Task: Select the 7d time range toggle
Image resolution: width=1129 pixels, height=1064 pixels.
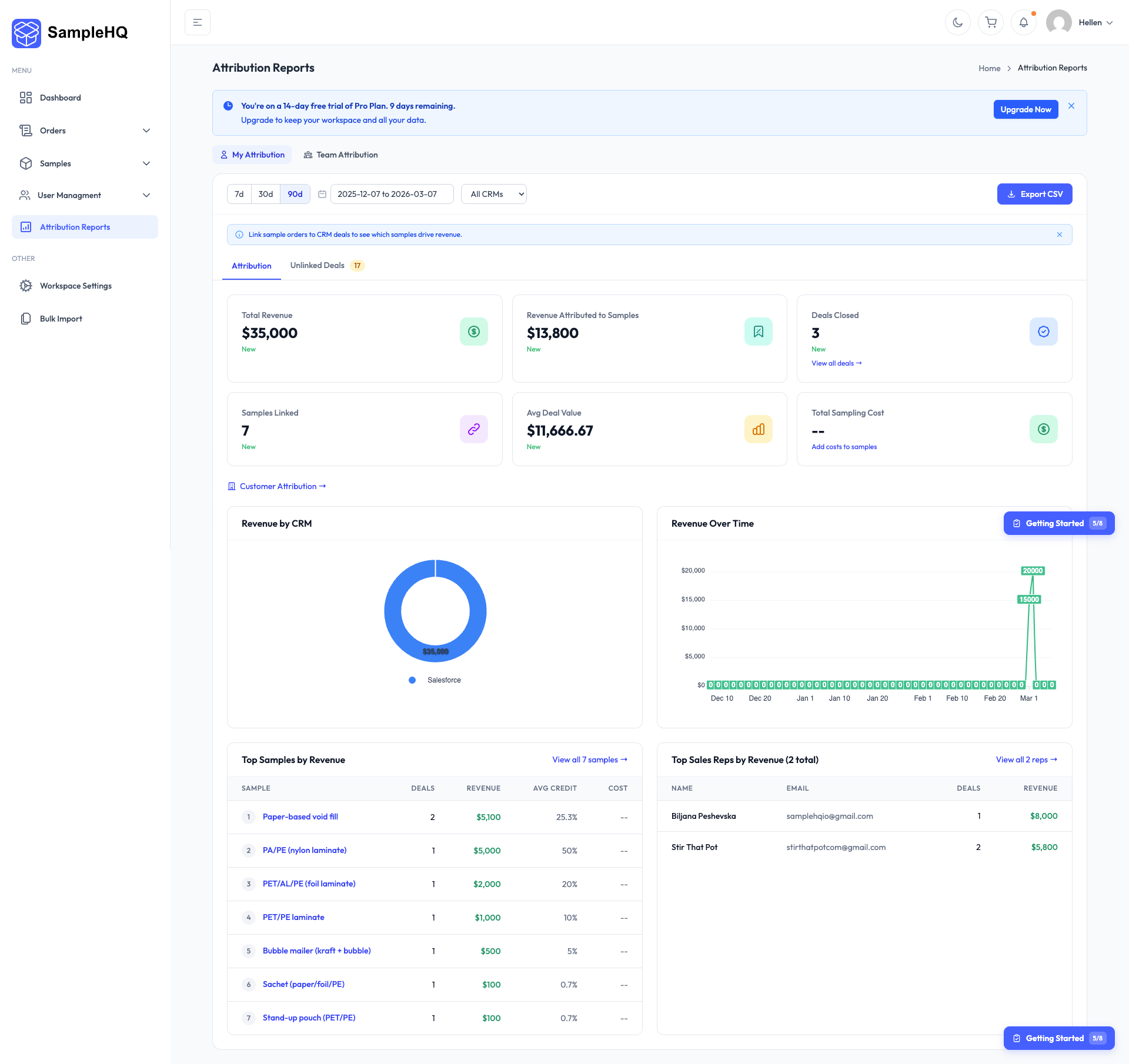Action: pos(239,194)
